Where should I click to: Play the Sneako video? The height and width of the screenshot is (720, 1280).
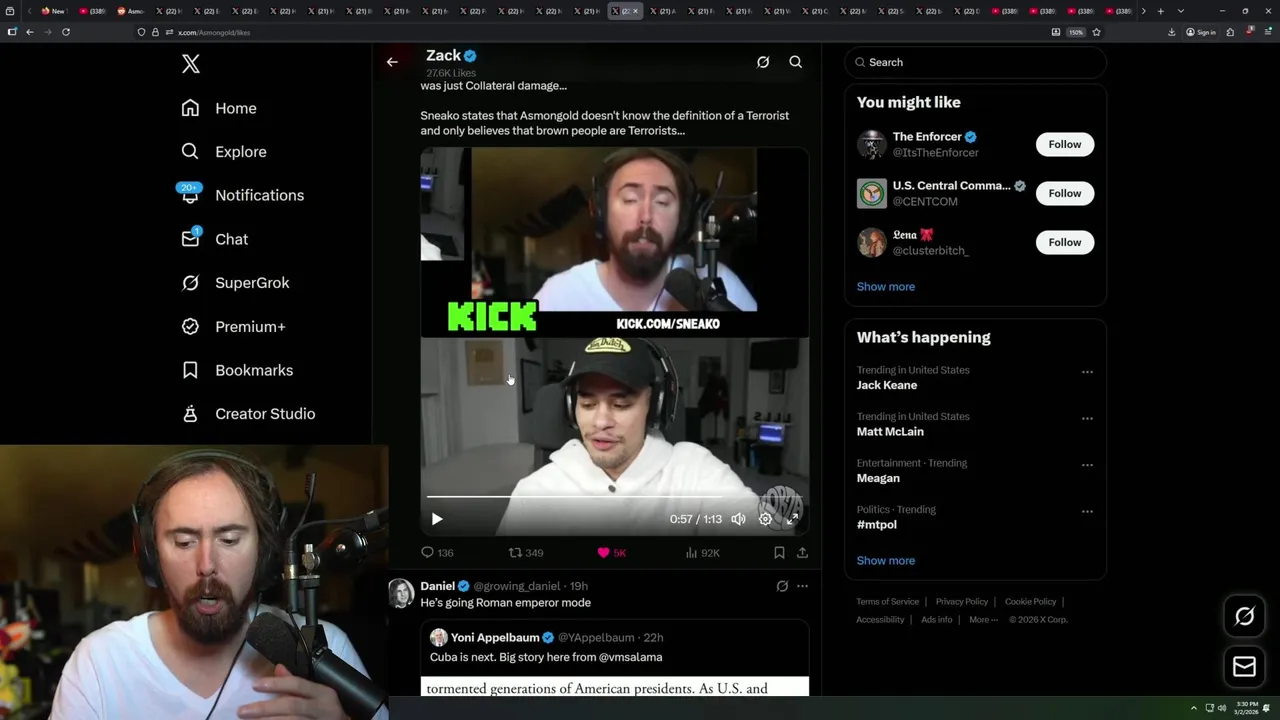[437, 519]
